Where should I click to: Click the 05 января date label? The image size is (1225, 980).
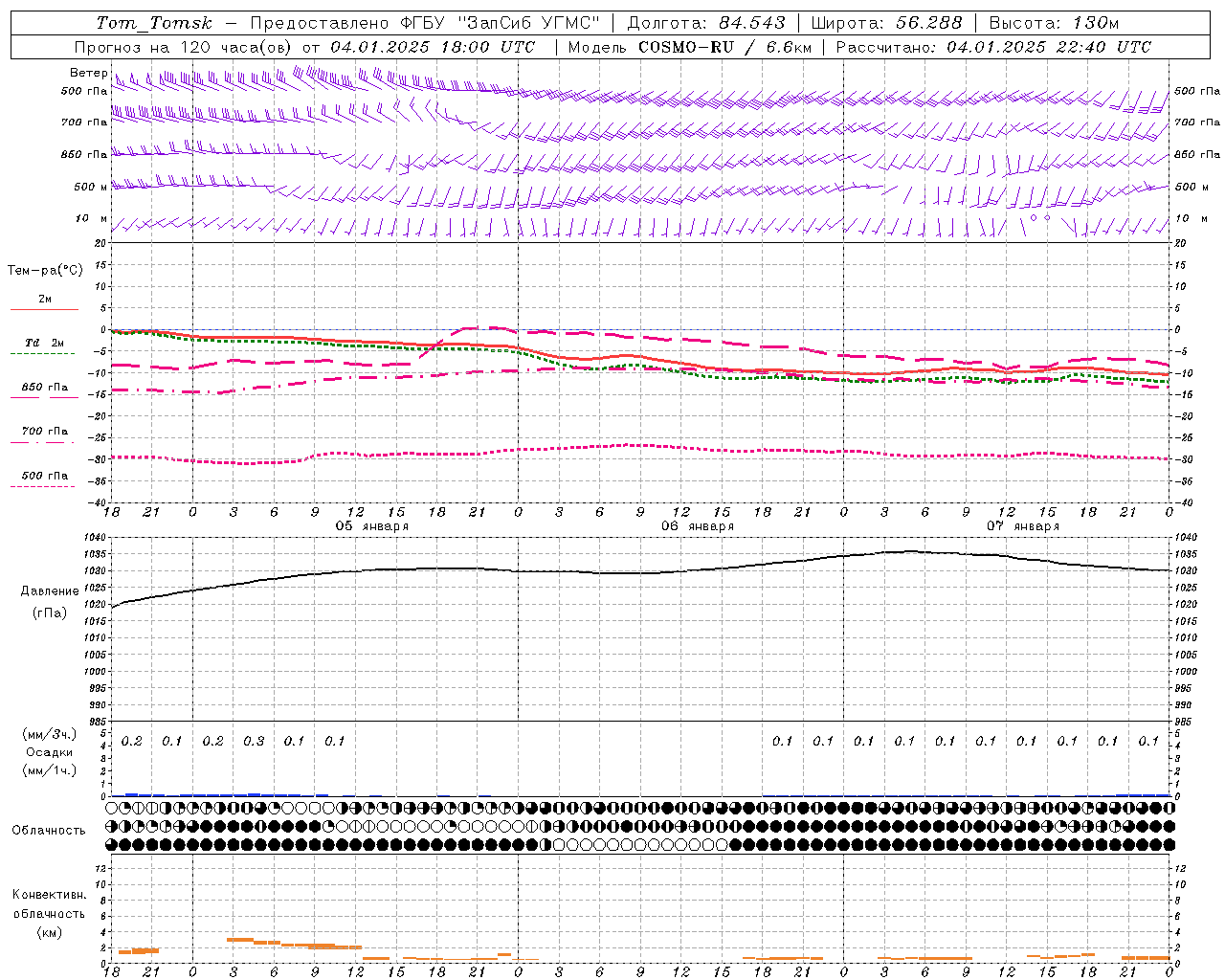371,526
